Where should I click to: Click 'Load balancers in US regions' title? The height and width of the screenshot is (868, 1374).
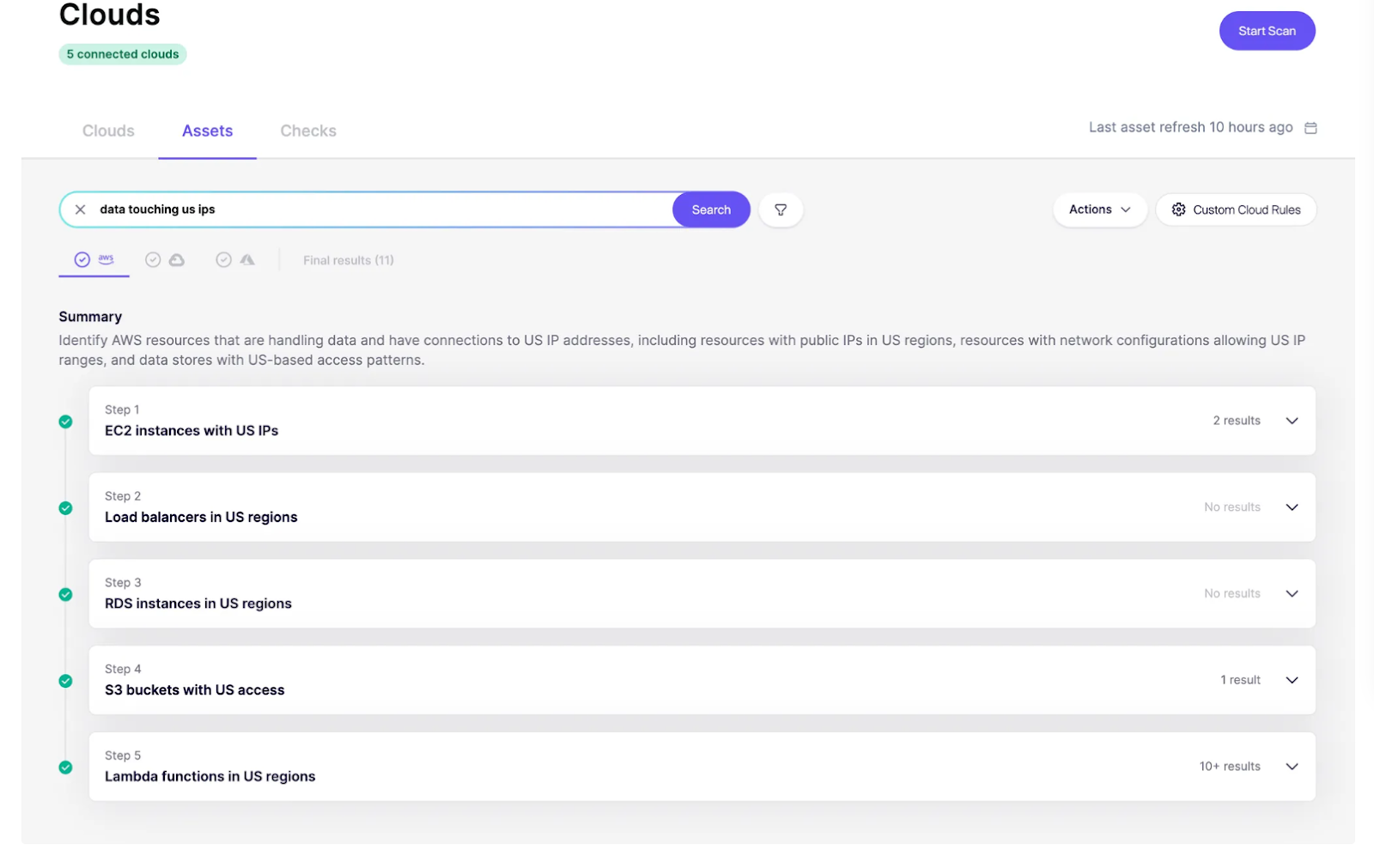[x=201, y=517]
